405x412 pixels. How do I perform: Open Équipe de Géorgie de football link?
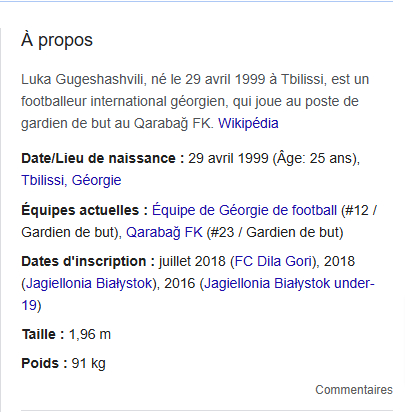click(x=244, y=210)
